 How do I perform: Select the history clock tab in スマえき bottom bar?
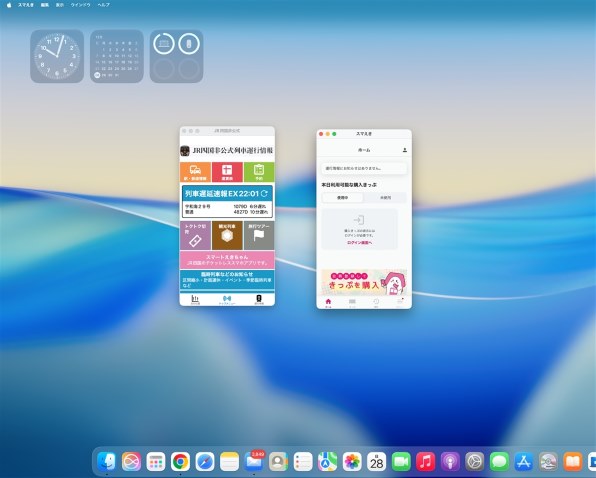(376, 302)
